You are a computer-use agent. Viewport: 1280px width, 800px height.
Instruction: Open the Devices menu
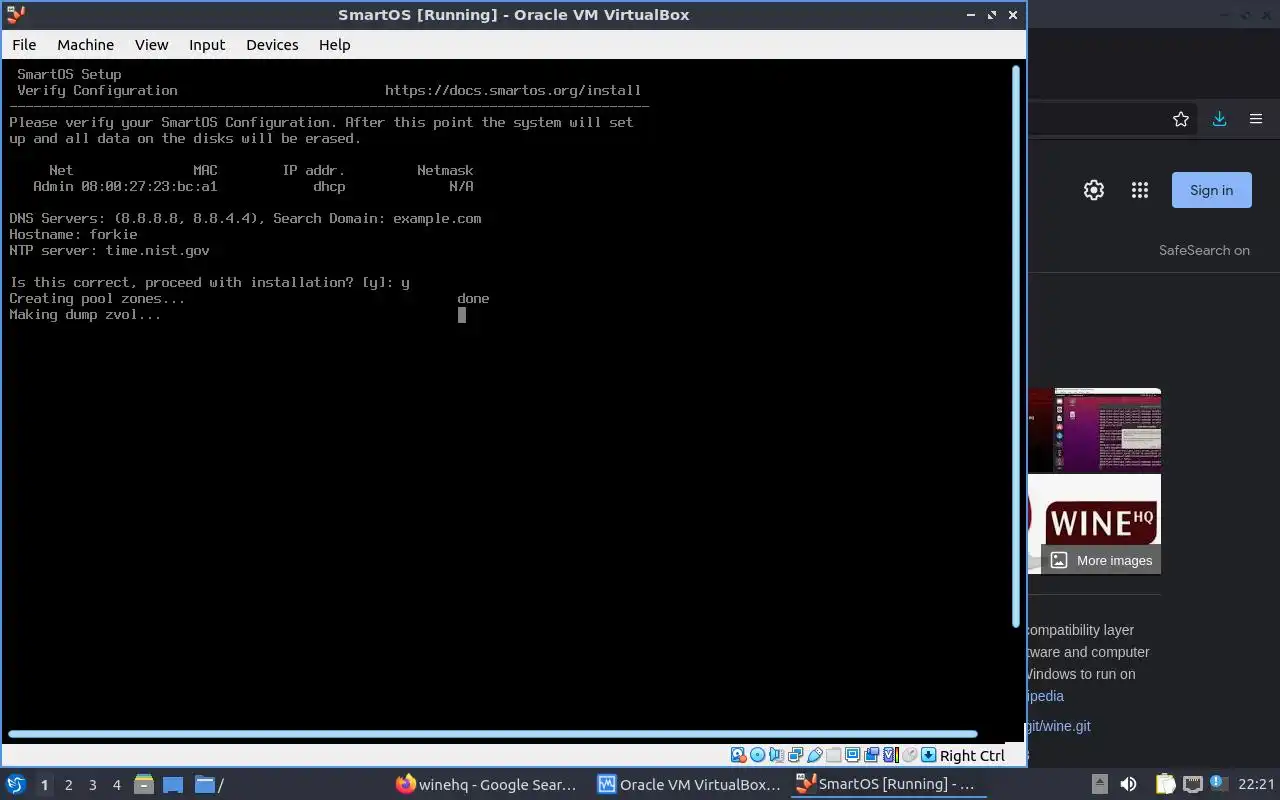tap(272, 44)
